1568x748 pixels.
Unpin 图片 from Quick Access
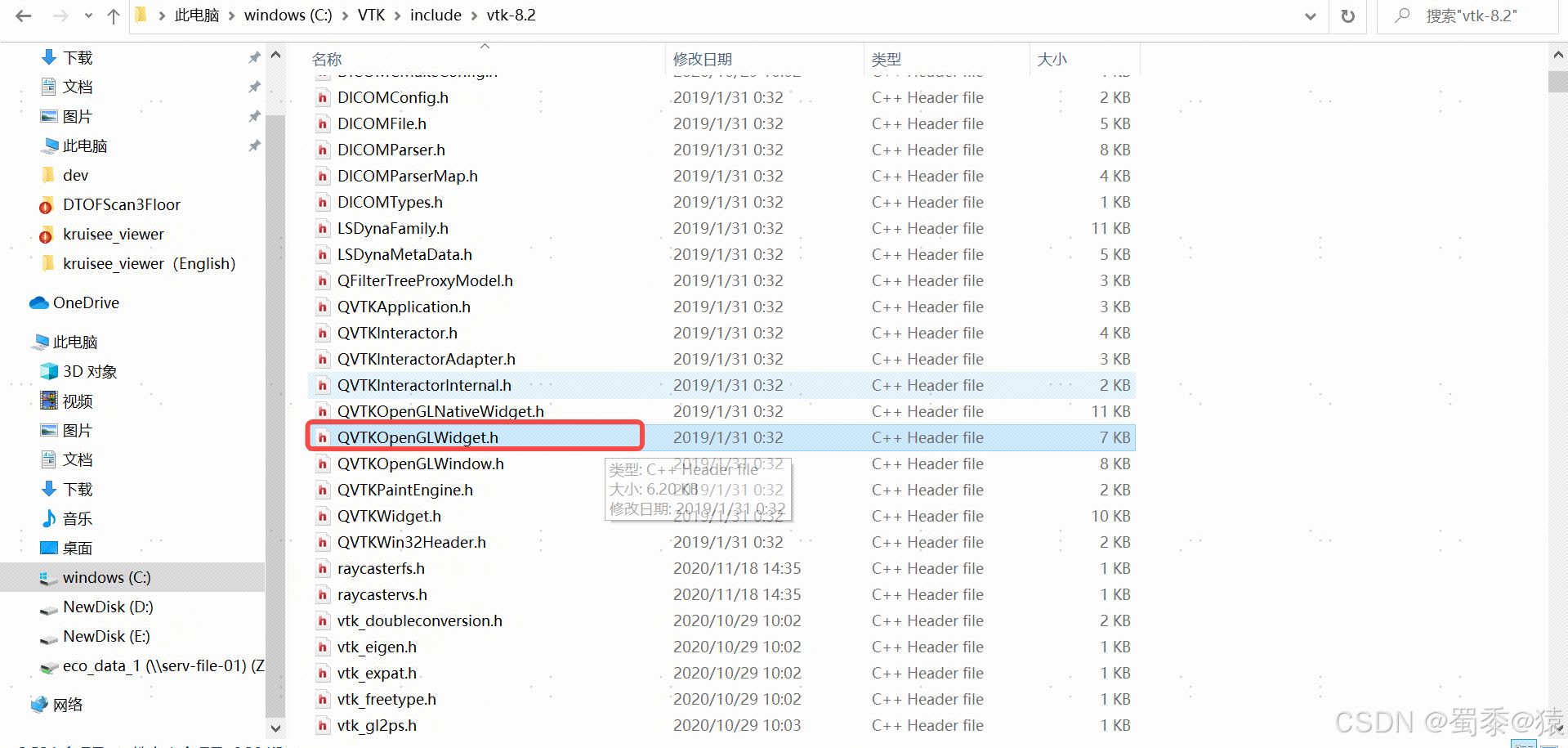tap(254, 116)
